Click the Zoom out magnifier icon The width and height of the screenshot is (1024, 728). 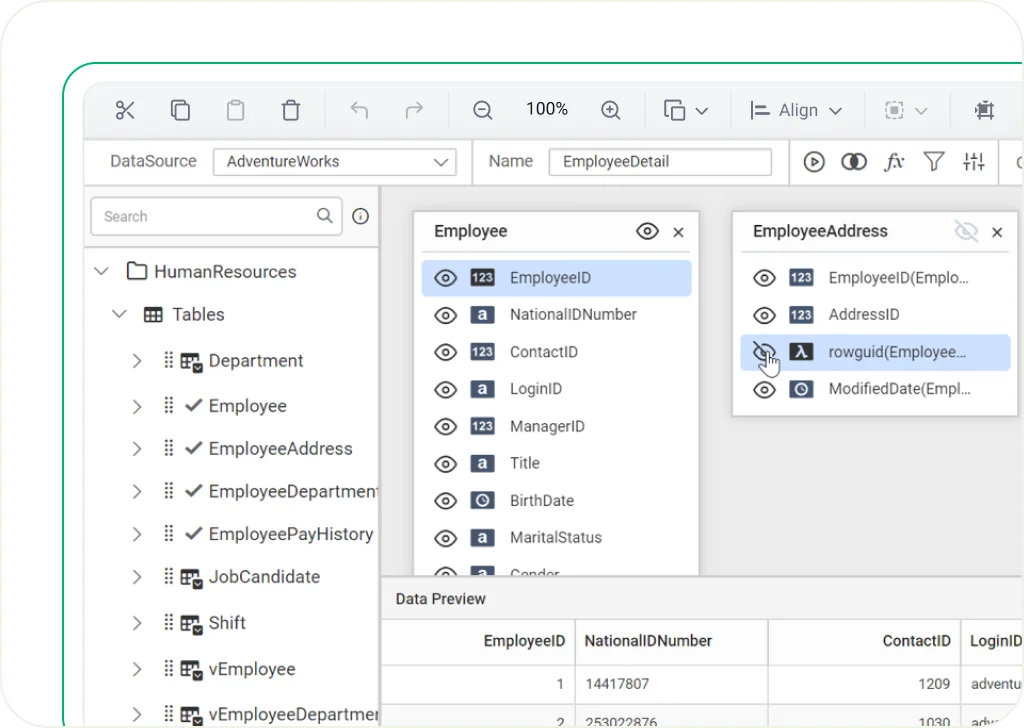[x=483, y=110]
